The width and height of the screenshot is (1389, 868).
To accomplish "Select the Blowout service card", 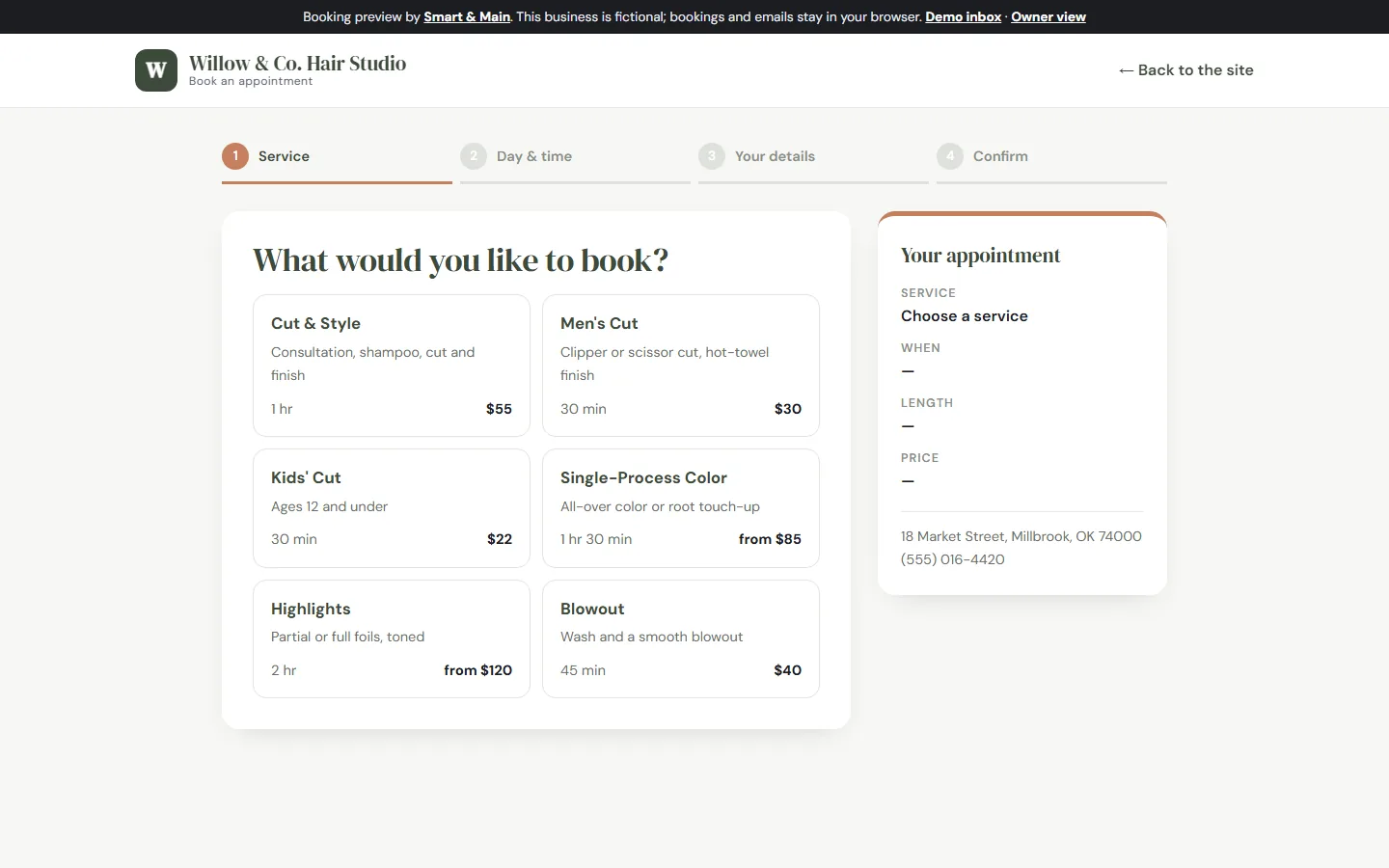I will coord(681,638).
